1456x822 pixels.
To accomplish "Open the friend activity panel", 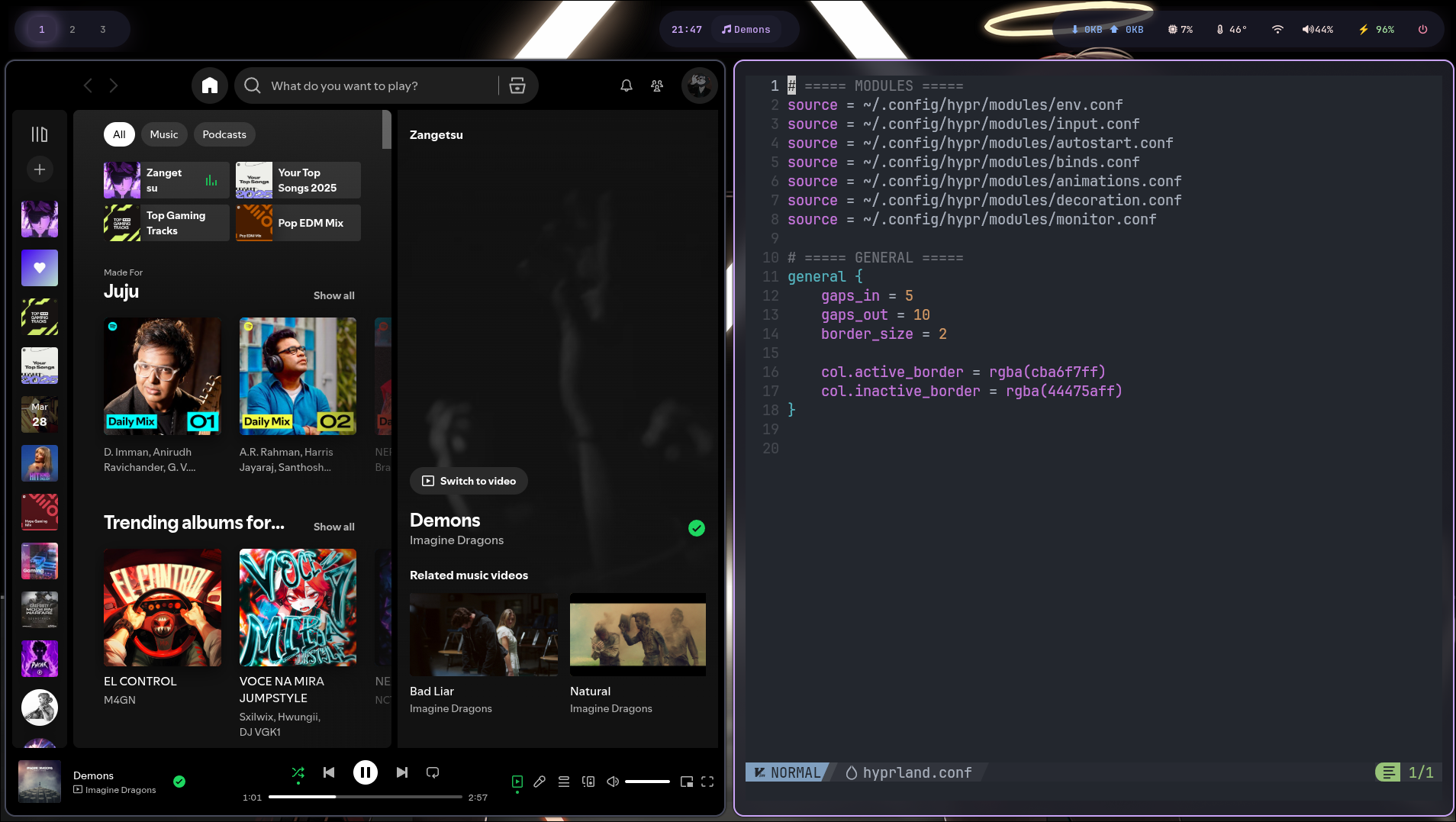I will [656, 85].
